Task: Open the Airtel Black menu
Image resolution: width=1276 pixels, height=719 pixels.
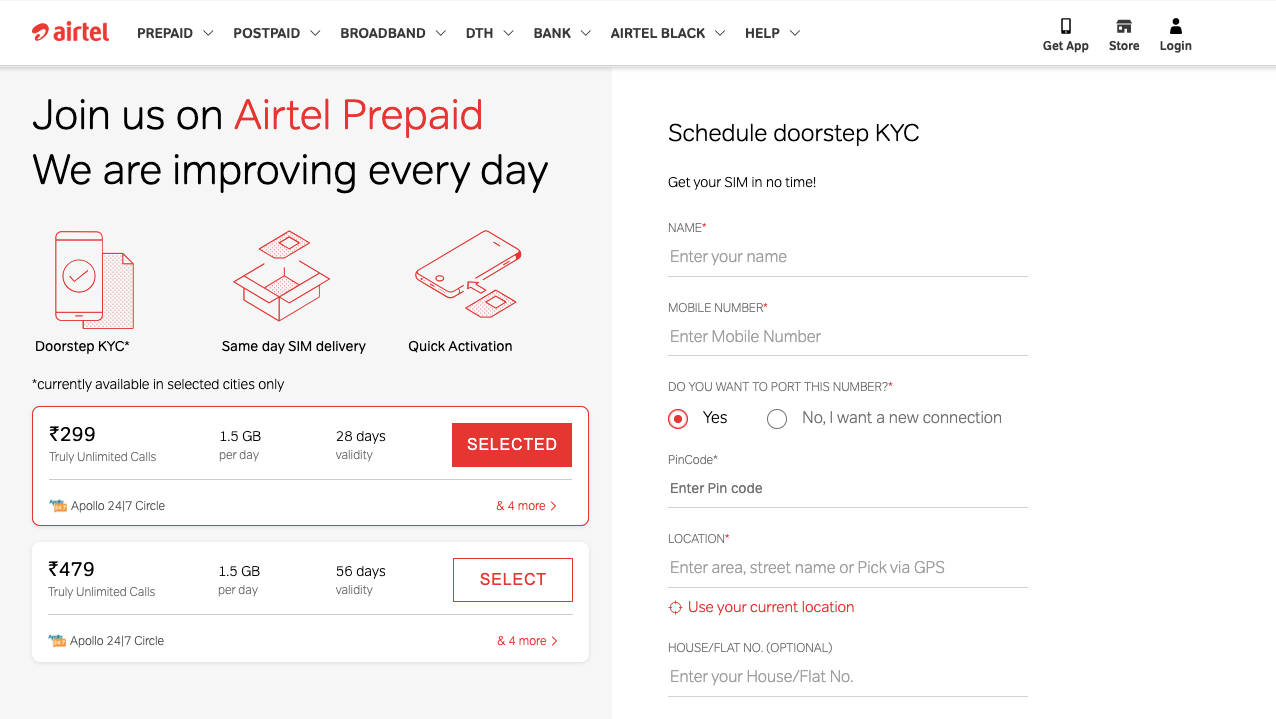Action: pos(667,33)
